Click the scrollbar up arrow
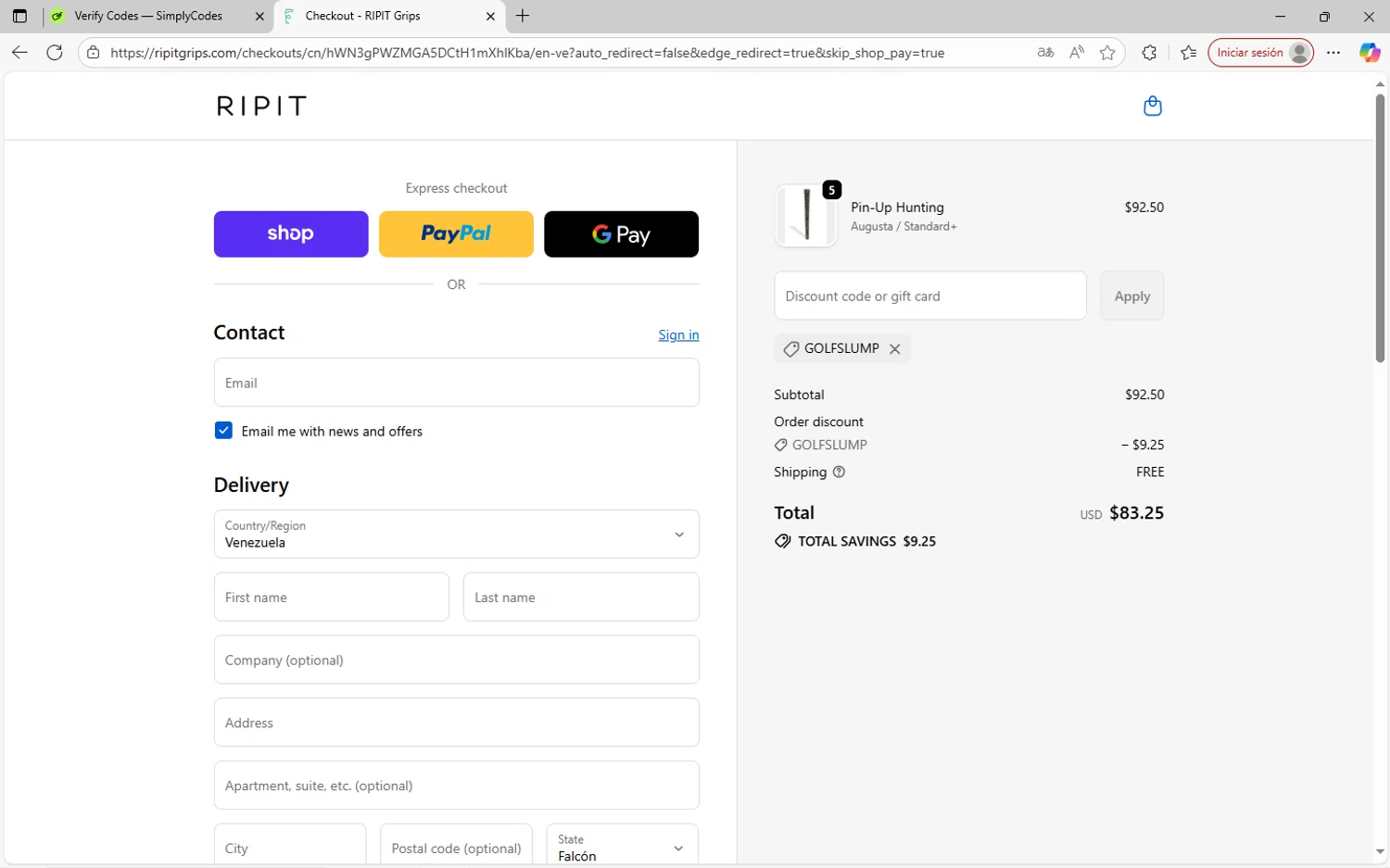Viewport: 1390px width, 868px height. point(1380,84)
